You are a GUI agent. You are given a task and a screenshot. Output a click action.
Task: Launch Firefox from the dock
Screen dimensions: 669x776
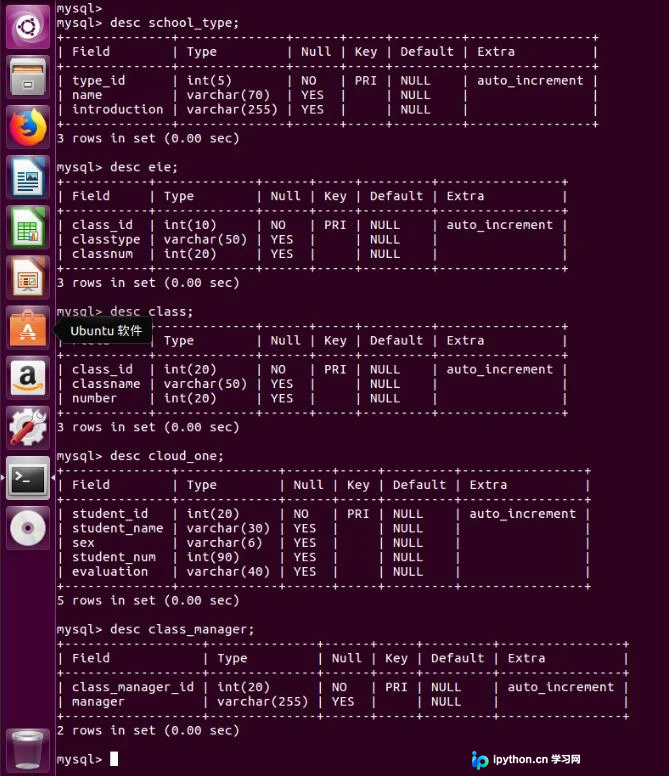[28, 127]
